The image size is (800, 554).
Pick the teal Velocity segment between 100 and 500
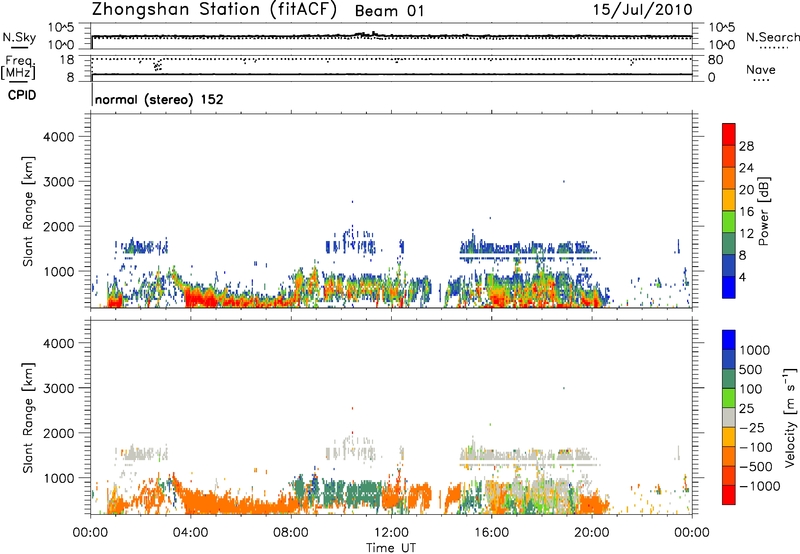pyautogui.click(x=729, y=379)
